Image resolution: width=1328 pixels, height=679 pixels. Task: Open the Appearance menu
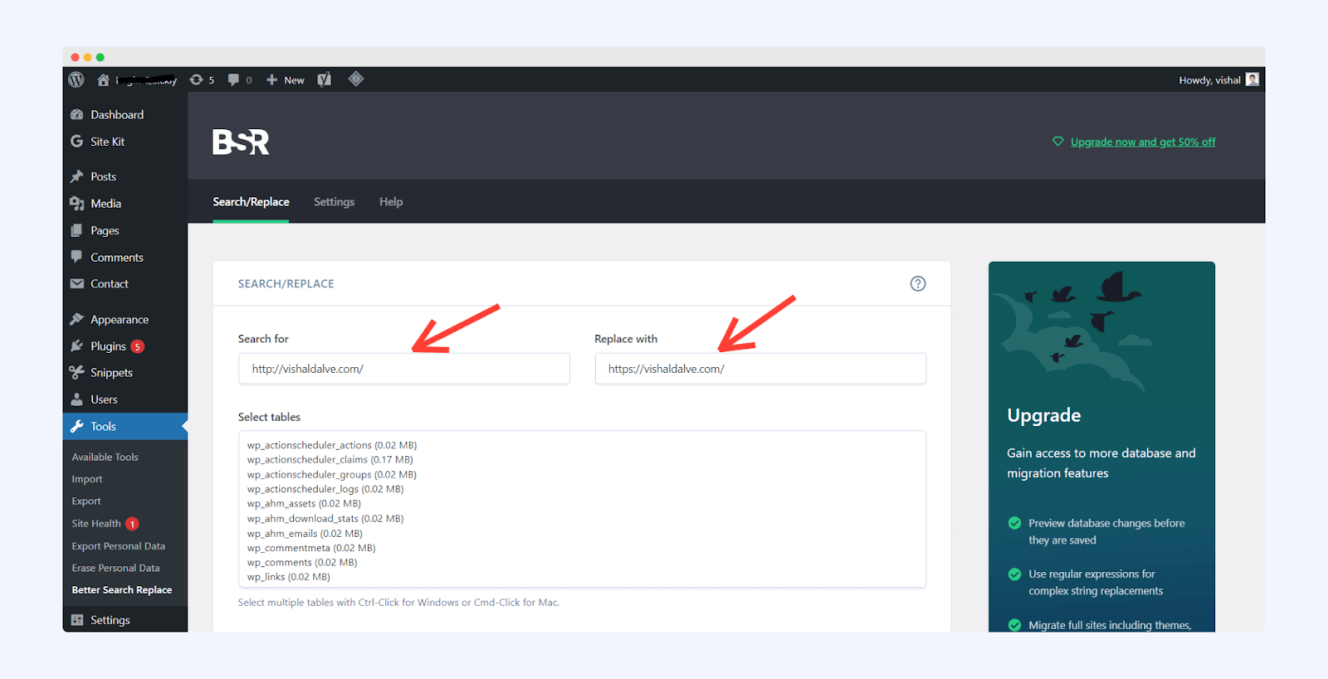(119, 320)
